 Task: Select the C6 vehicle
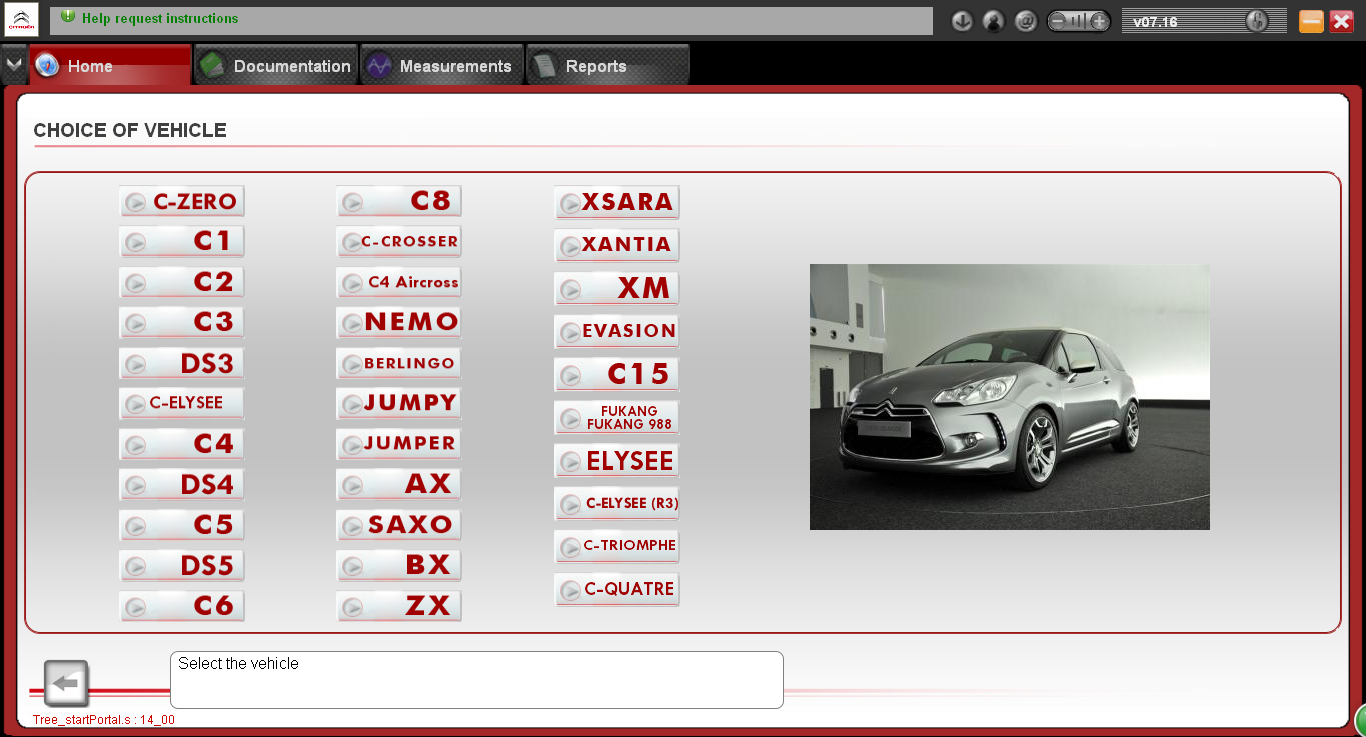click(182, 606)
